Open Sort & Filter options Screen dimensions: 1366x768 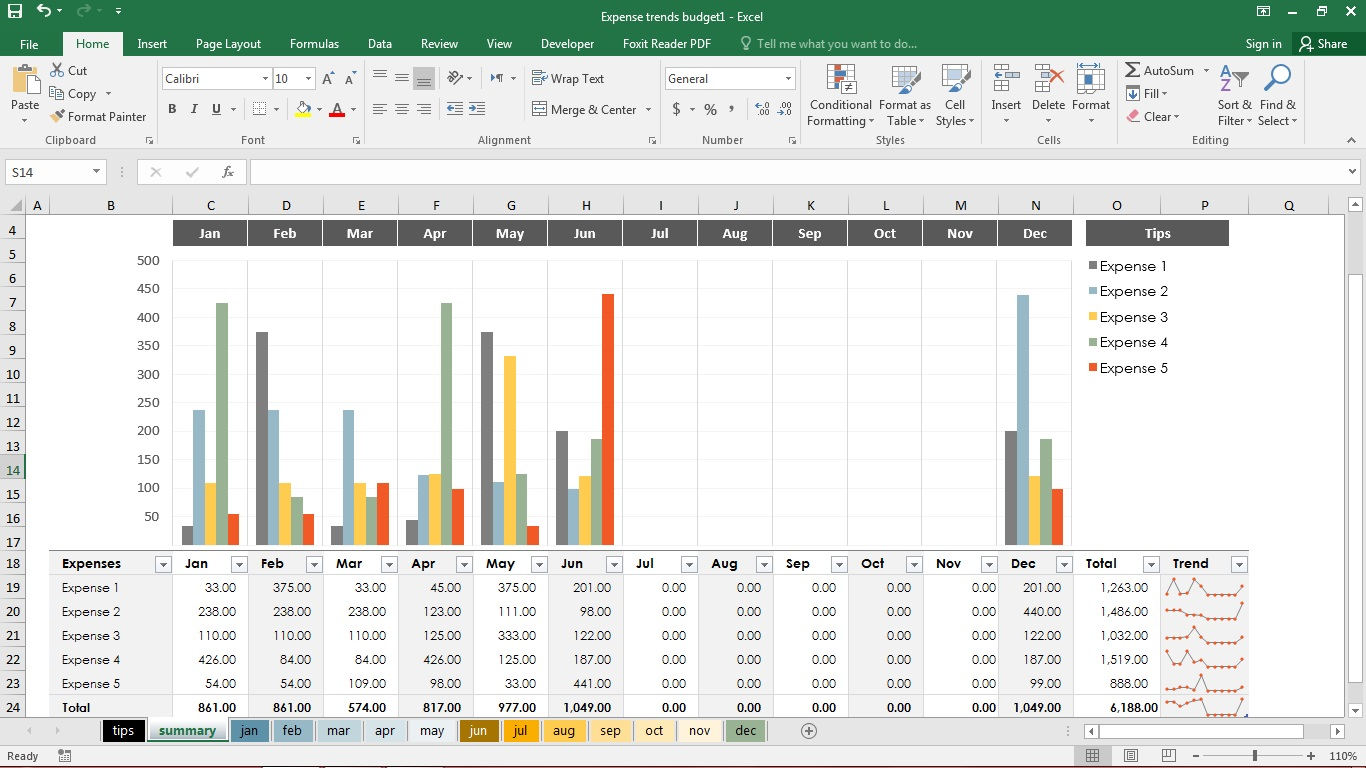(1233, 95)
